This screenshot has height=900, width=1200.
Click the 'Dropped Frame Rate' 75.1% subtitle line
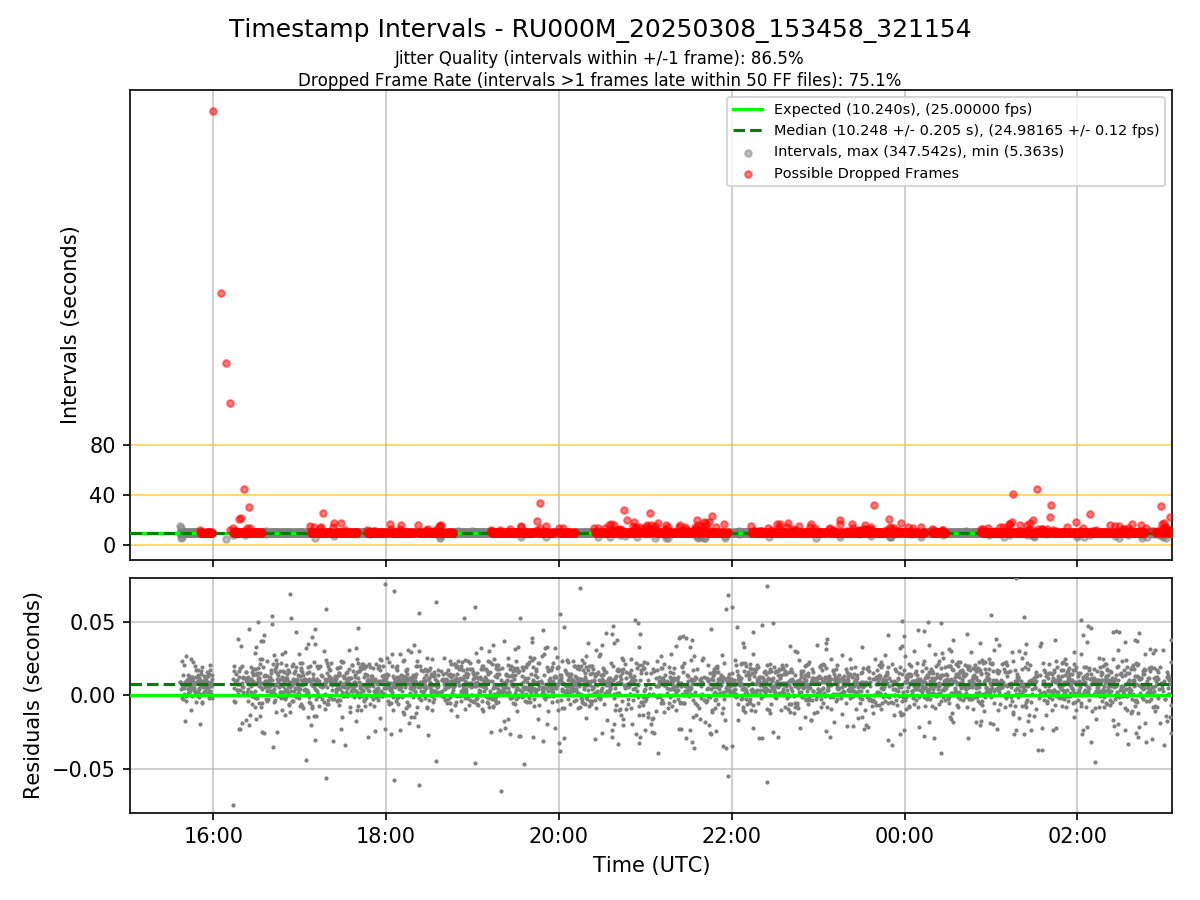coord(599,80)
